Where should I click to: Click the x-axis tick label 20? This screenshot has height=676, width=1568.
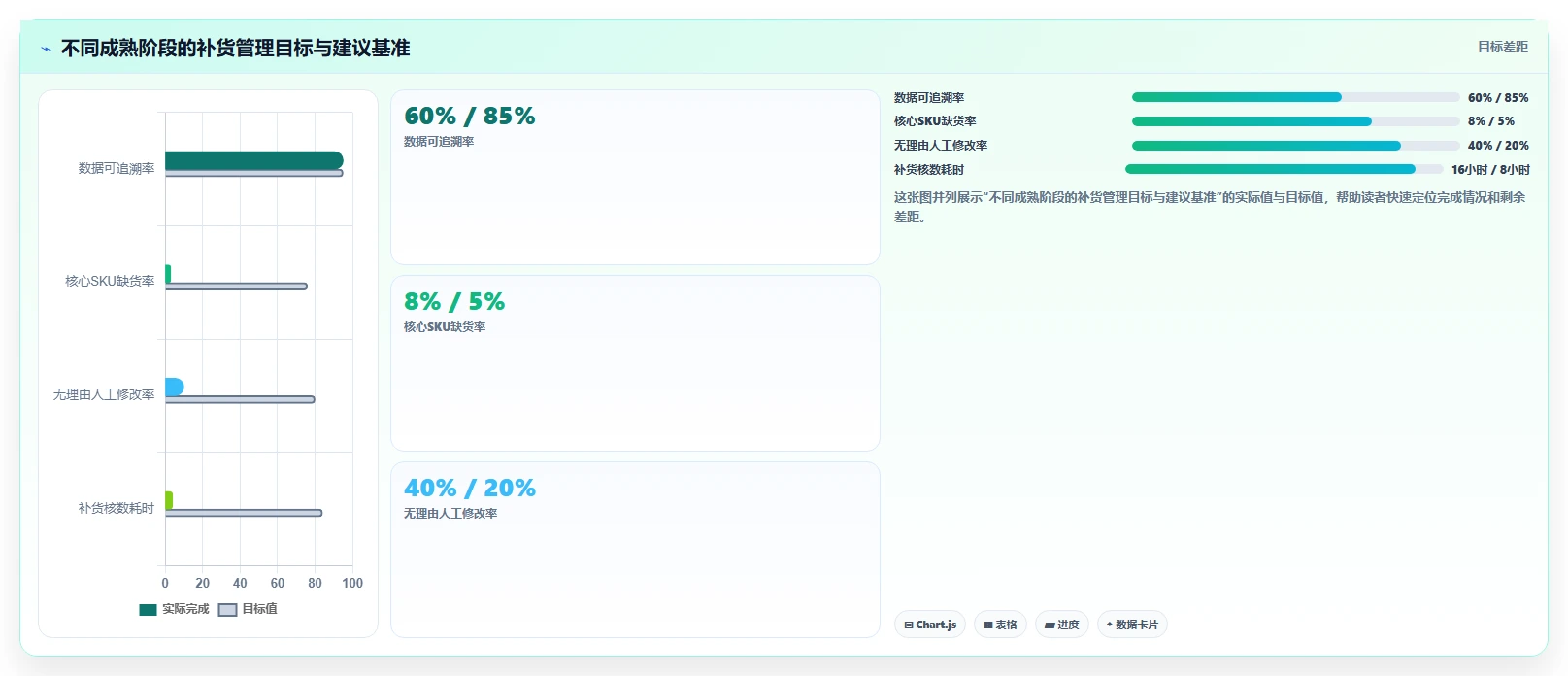pyautogui.click(x=202, y=583)
